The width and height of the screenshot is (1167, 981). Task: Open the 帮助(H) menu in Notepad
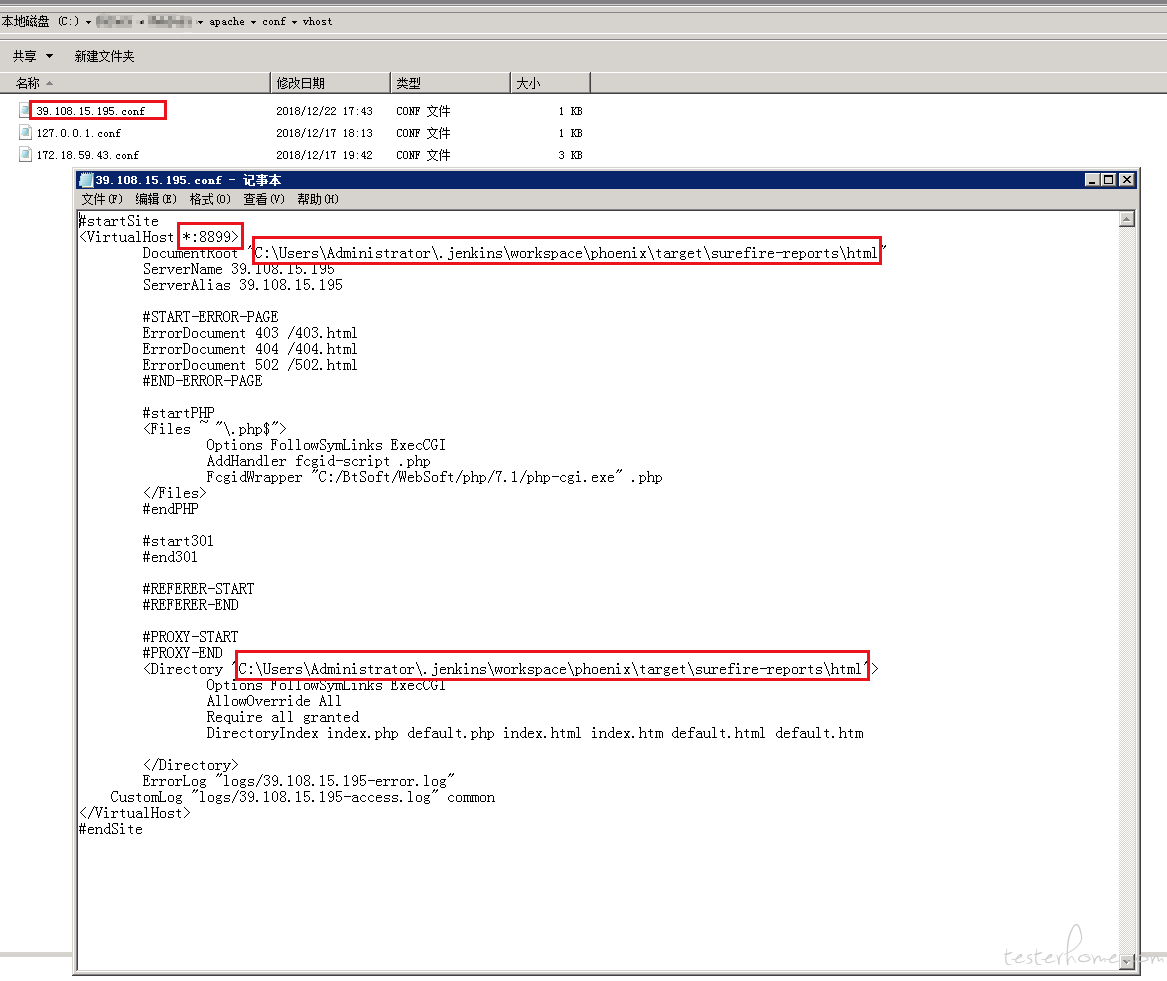(318, 199)
